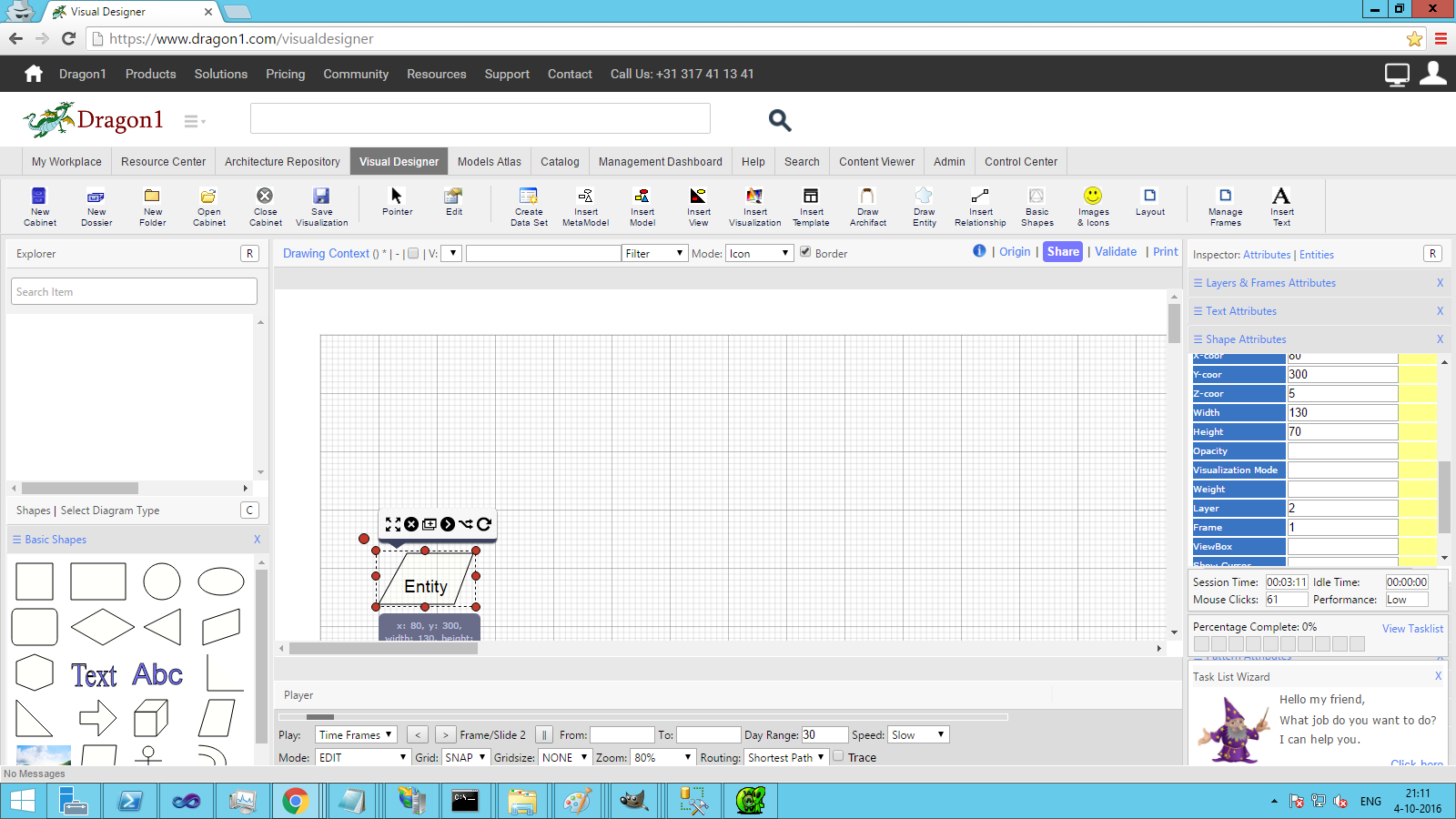Expand Layers & Frames Attributes section

click(1270, 283)
